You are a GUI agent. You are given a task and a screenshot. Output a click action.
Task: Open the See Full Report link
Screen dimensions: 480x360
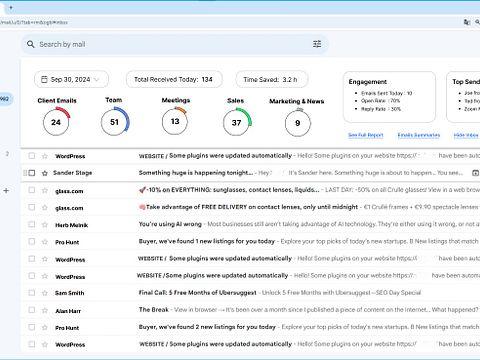point(366,135)
